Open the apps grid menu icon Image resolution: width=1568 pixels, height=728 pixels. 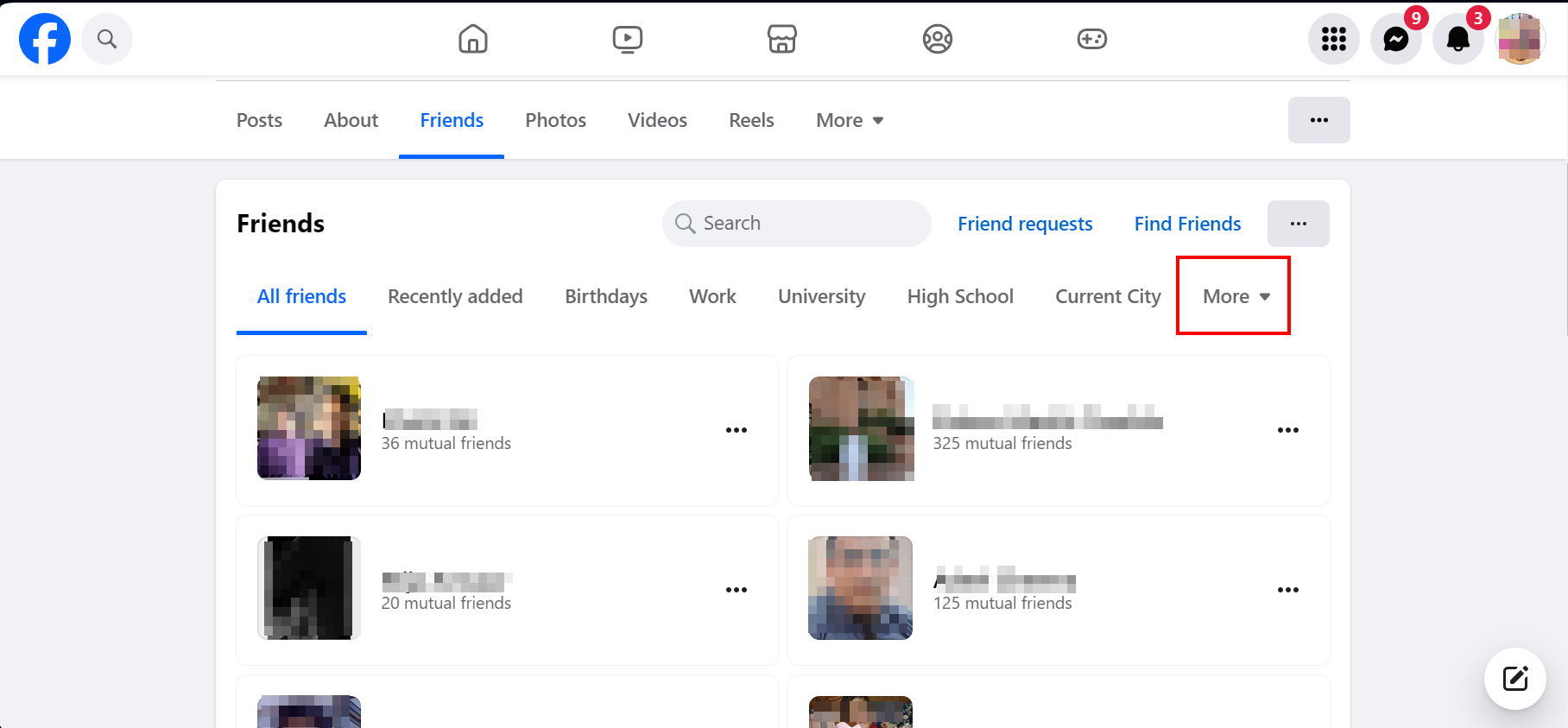pyautogui.click(x=1334, y=39)
